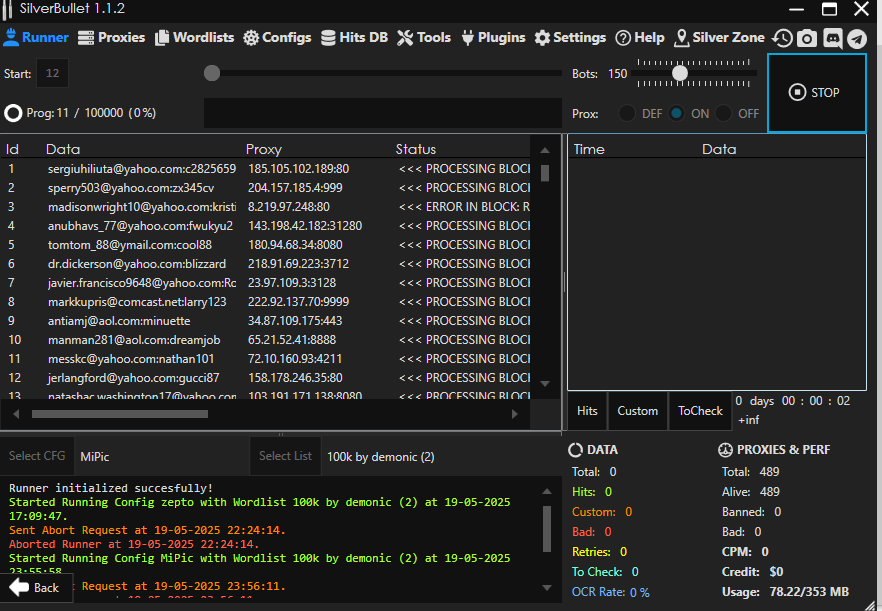Click the Plugins plug icon

pyautogui.click(x=467, y=38)
